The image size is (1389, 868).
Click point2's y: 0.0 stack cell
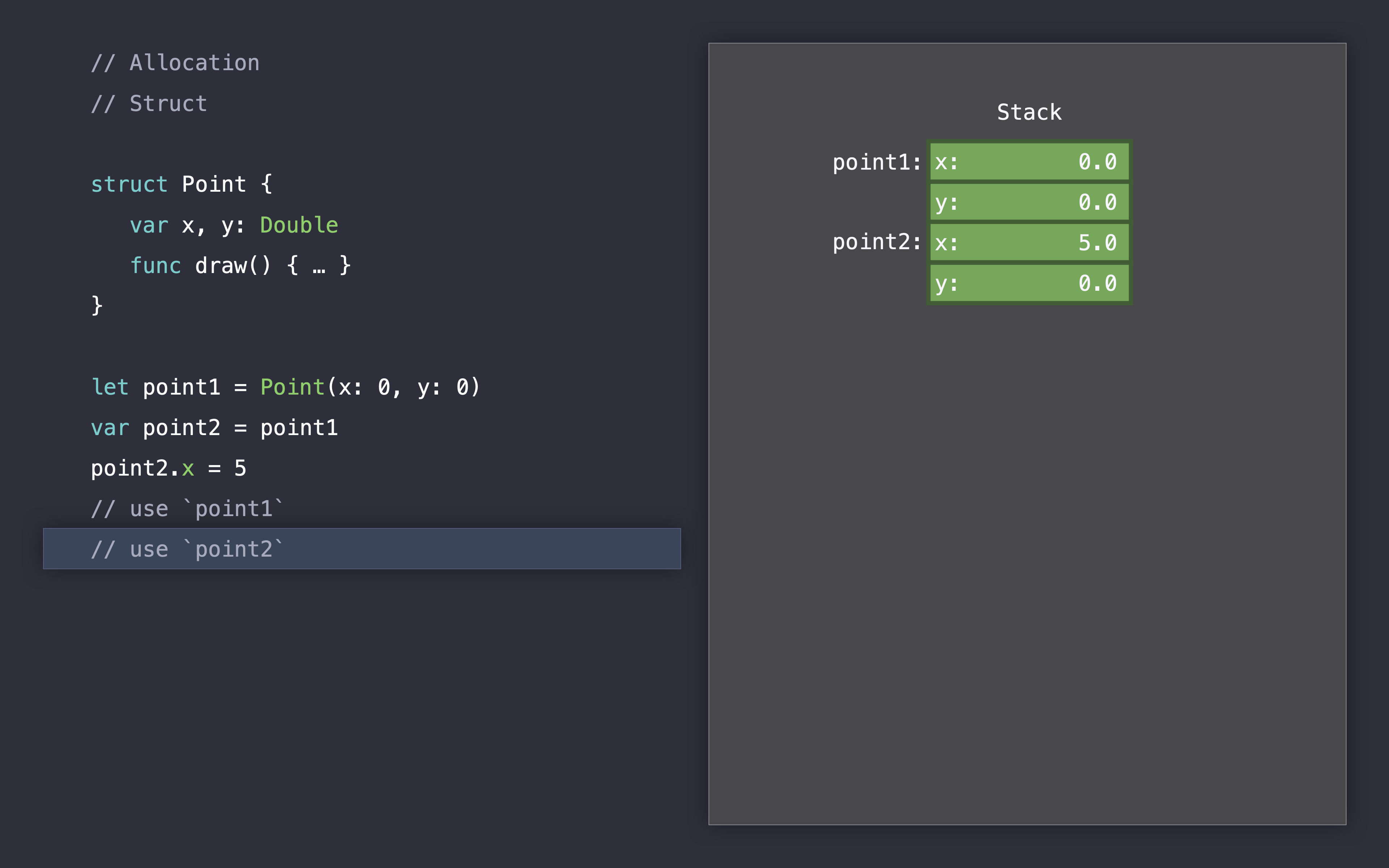click(1029, 283)
